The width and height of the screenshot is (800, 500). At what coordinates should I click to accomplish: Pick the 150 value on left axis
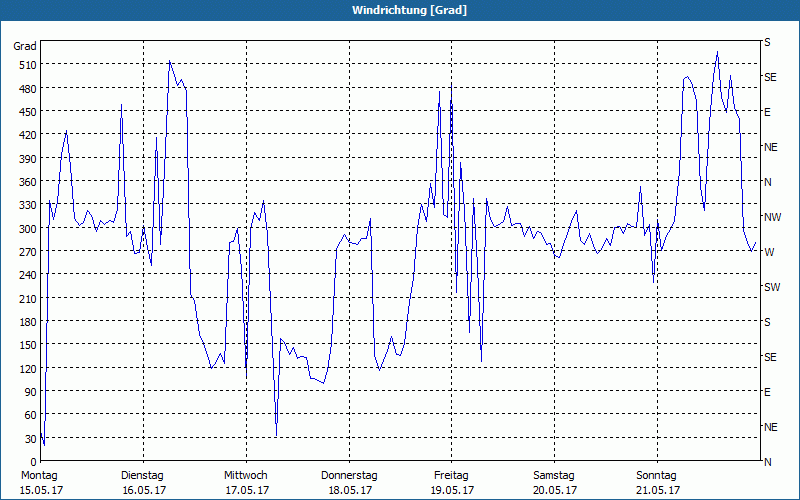(28, 345)
